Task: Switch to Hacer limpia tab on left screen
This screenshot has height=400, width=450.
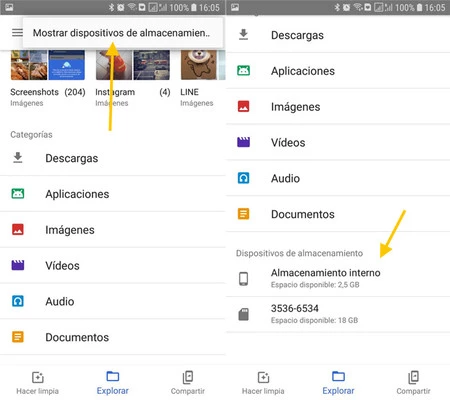Action: (37, 383)
